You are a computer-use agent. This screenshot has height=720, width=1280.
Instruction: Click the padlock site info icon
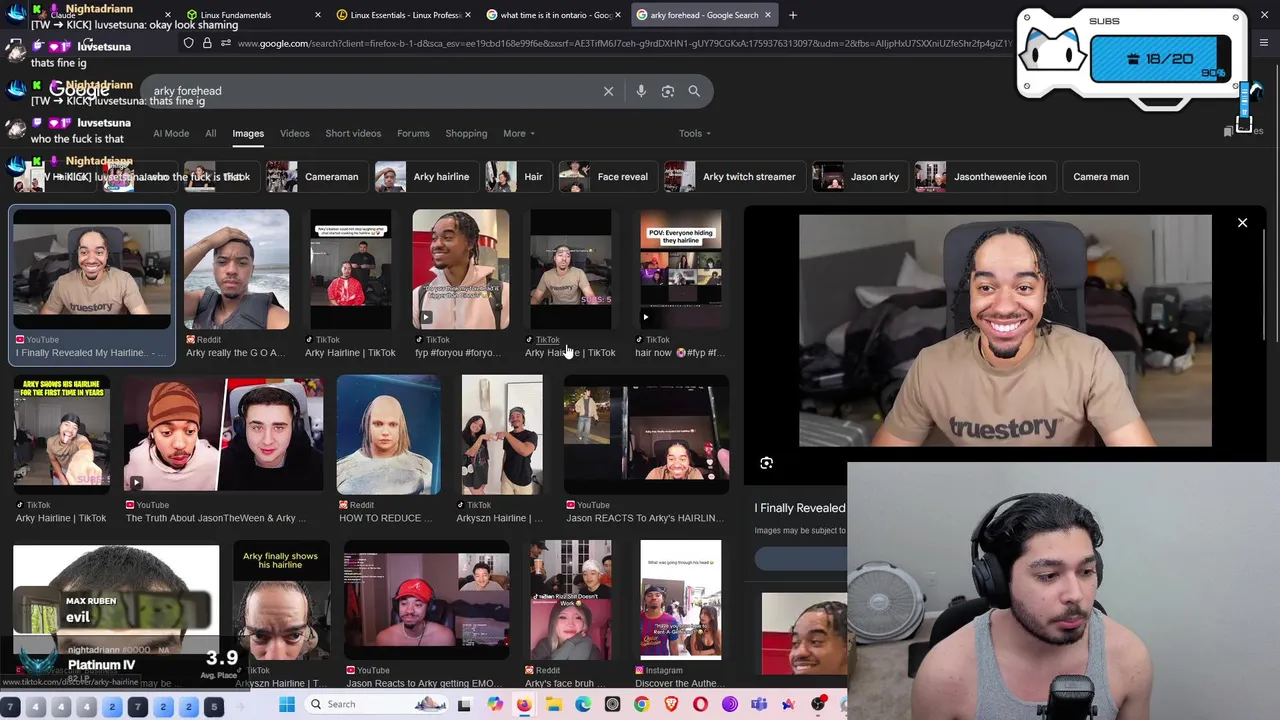click(x=207, y=43)
